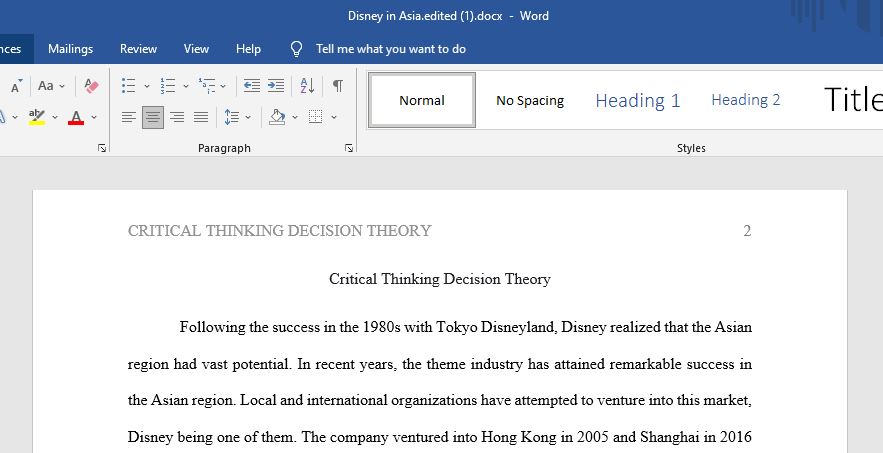
Task: Apply the No Spacing style
Action: 530,100
